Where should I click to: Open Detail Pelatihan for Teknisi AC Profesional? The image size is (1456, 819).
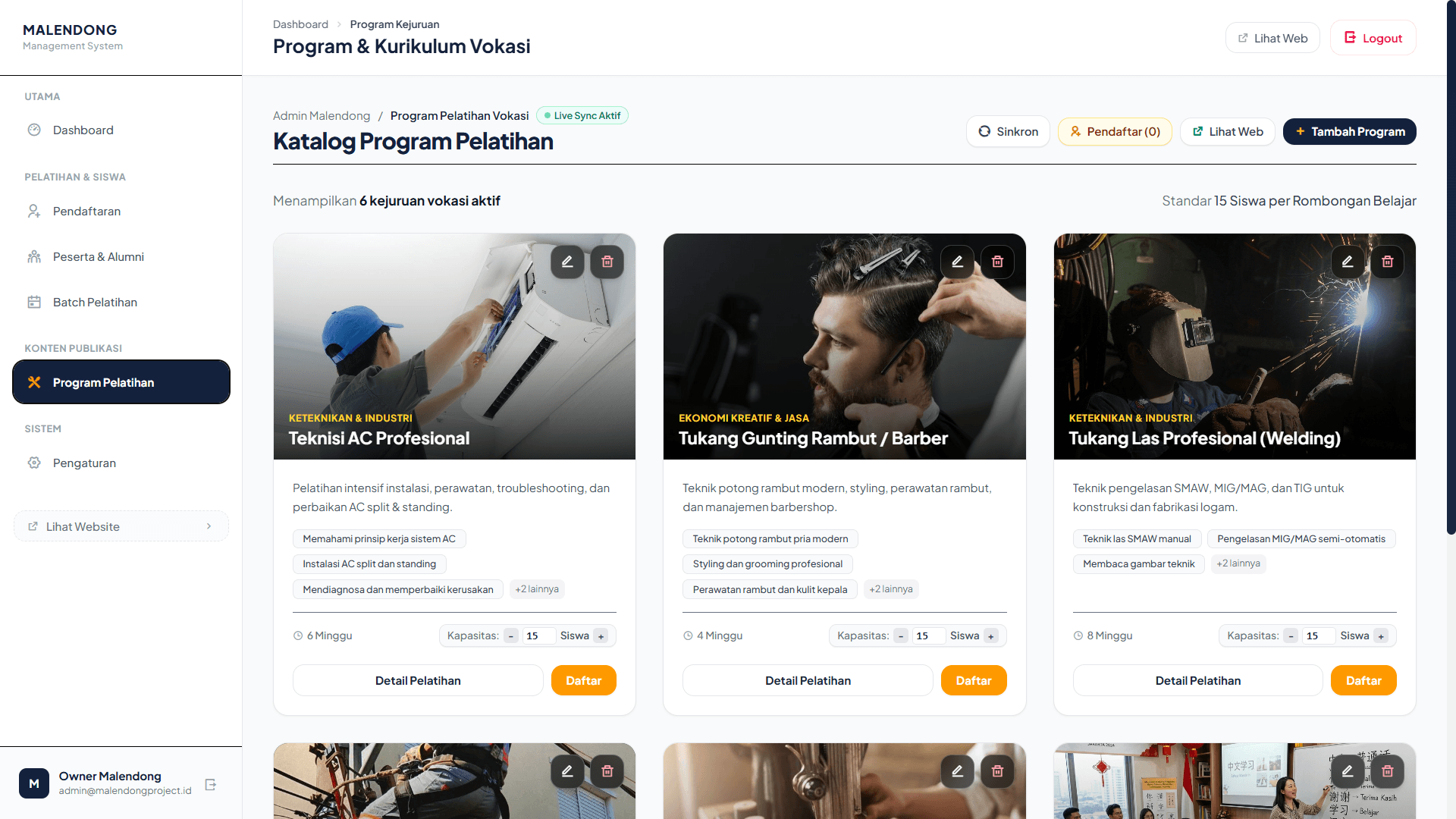(418, 681)
